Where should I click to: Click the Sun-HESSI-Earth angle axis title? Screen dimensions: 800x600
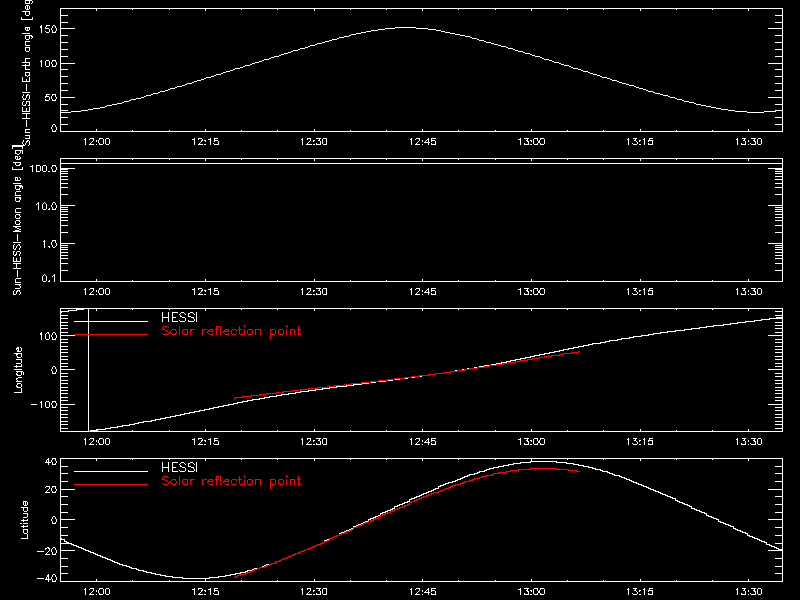pyautogui.click(x=27, y=73)
